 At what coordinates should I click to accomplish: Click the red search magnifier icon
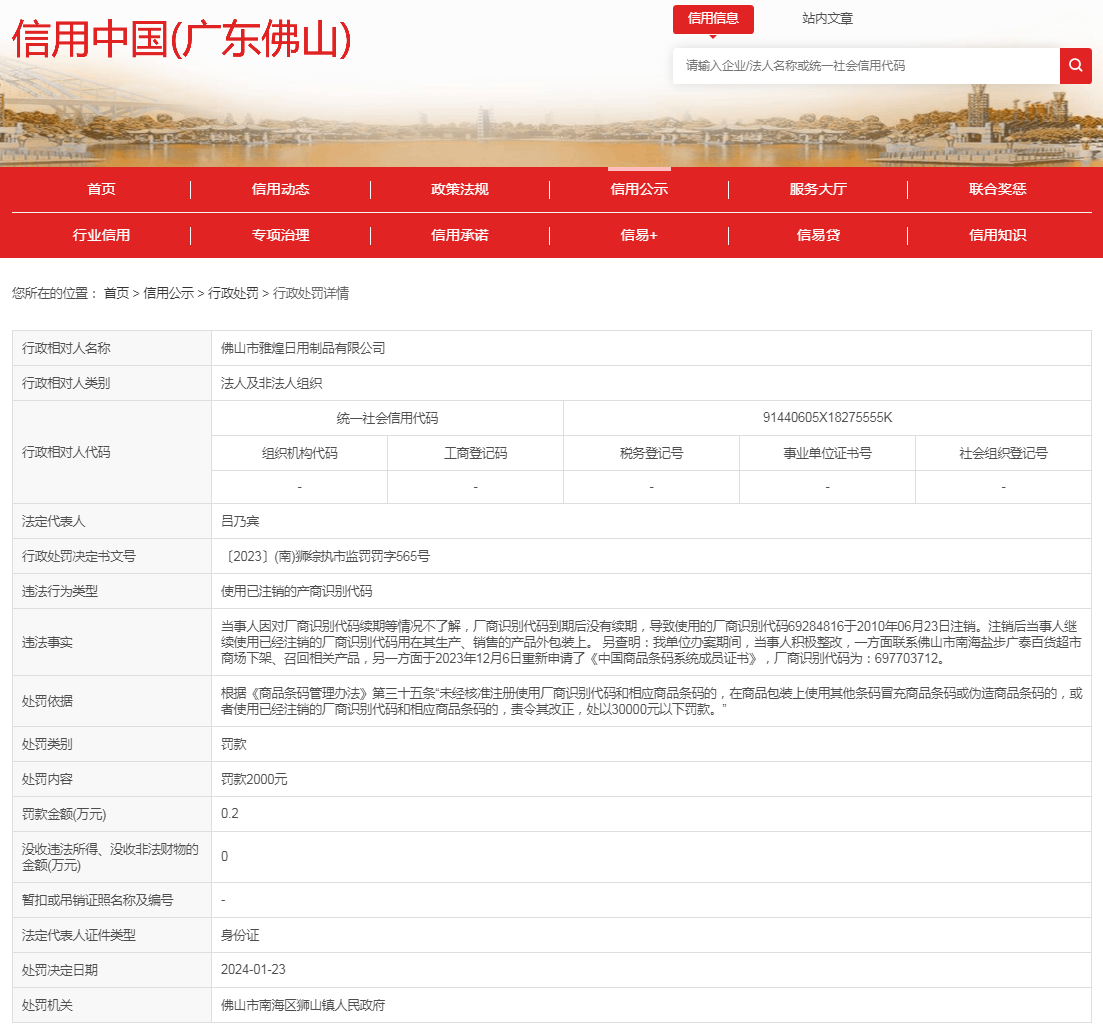point(1075,65)
